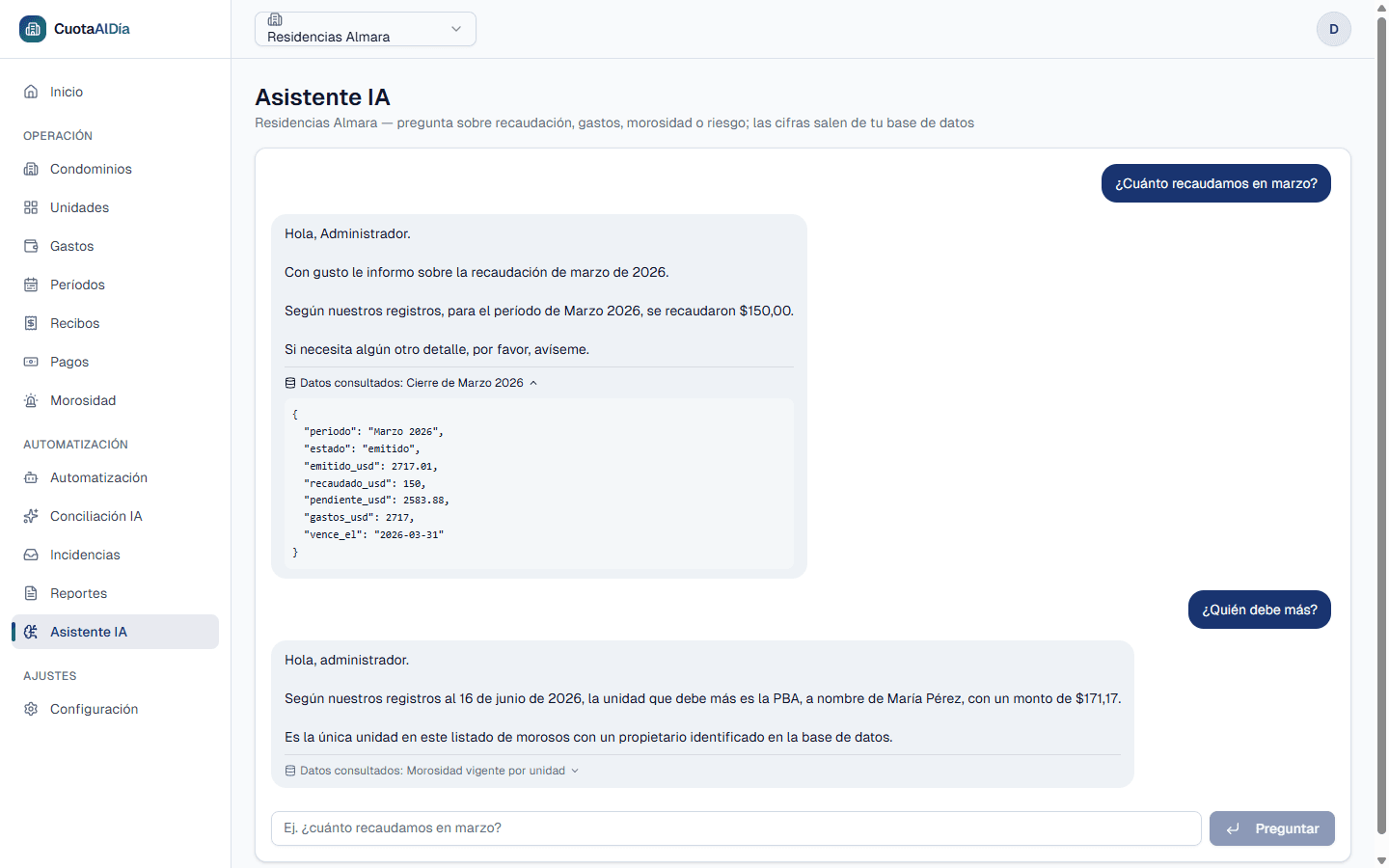This screenshot has width=1389, height=868.
Task: Open Recibos from the sidebar
Action: 115,323
